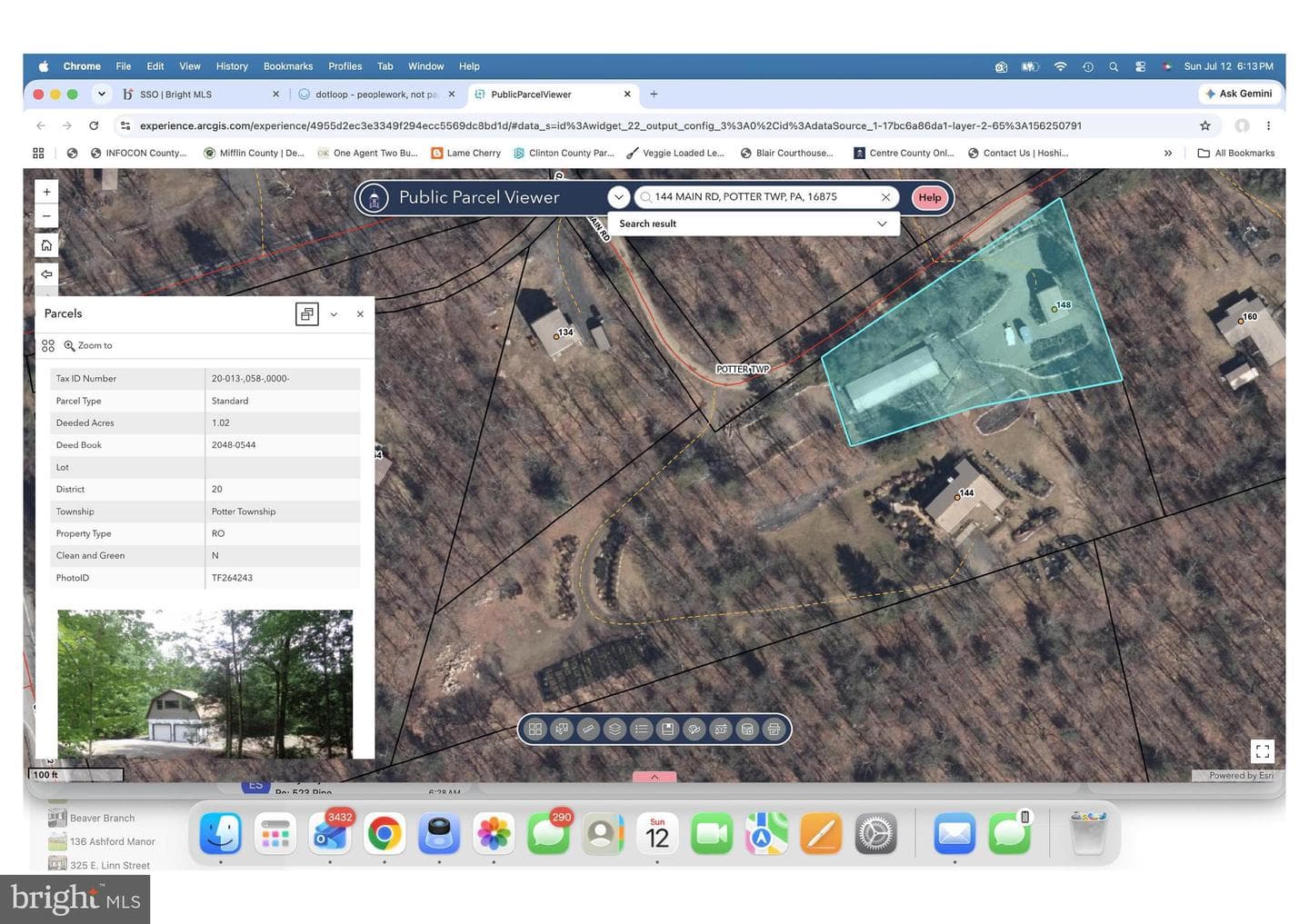Open the draw tool widget
This screenshot has width=1309, height=924.
(x=694, y=729)
